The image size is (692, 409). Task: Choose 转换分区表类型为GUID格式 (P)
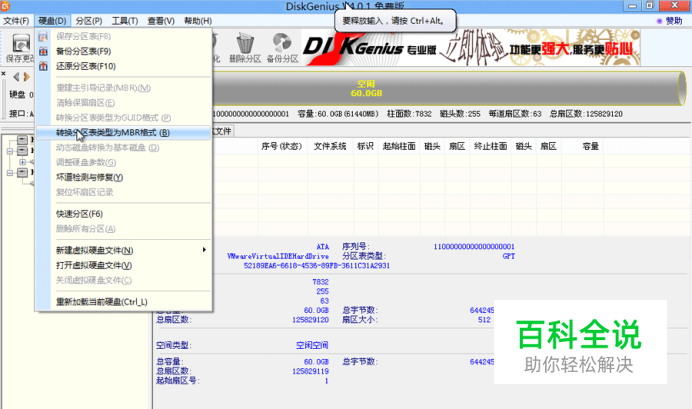pos(124,118)
